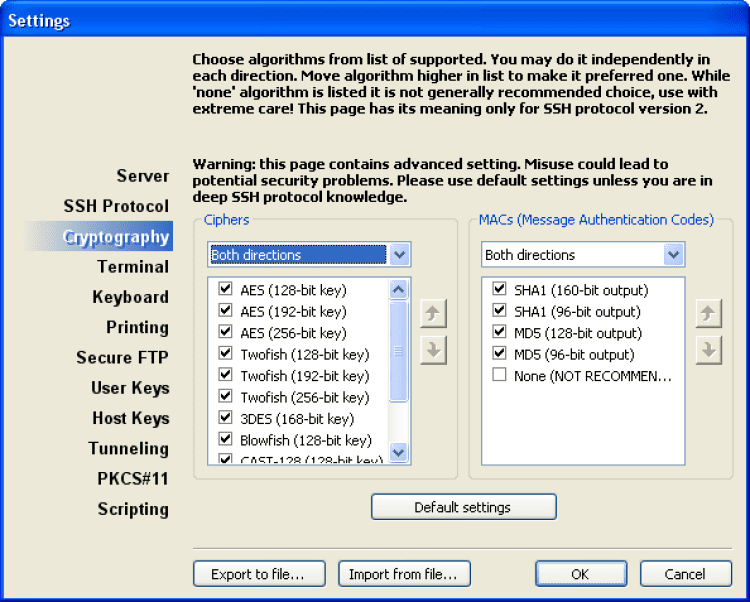The image size is (750, 602).
Task: Click cipher list scroll-down arrow
Action: point(398,451)
